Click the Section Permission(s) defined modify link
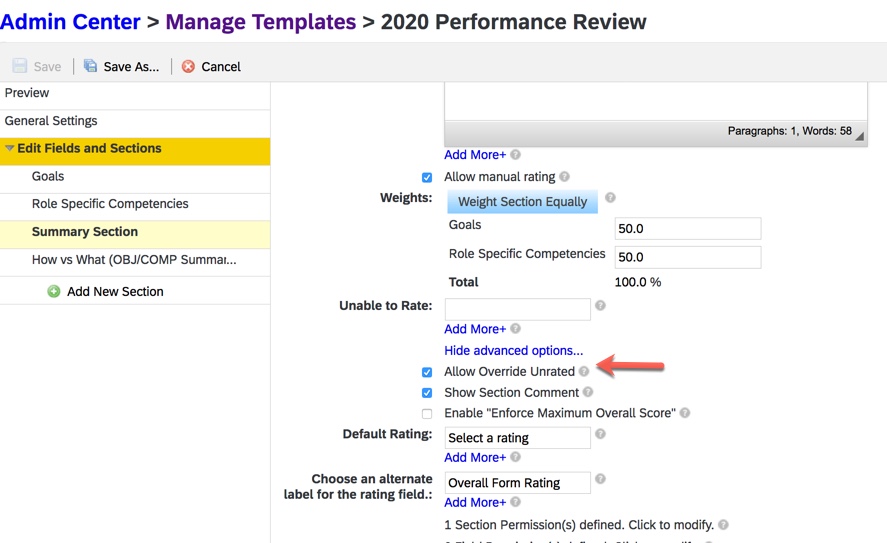The image size is (887, 543). [579, 524]
